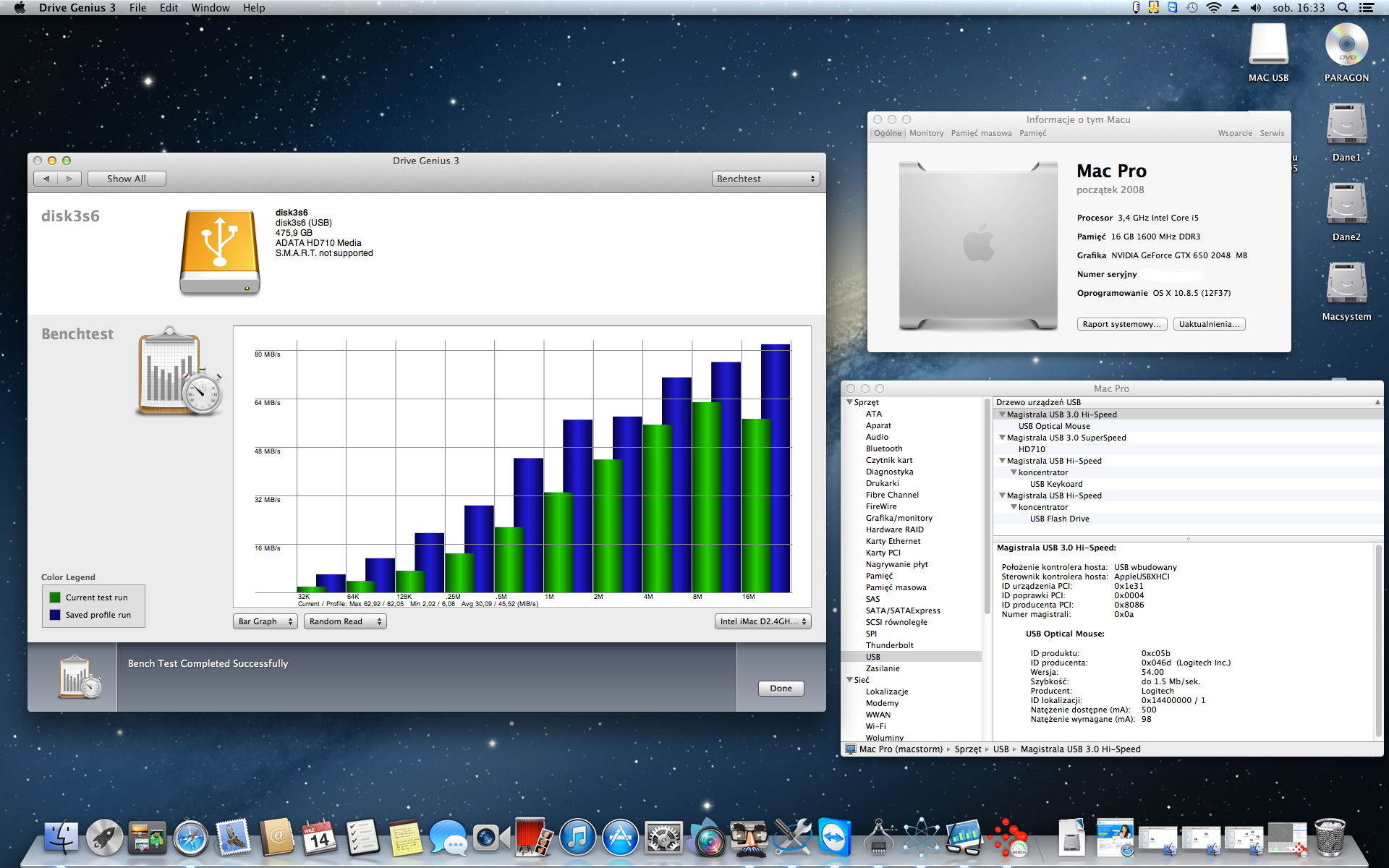Open Notification Center from the menu bar
Viewport: 1389px width, 868px height.
[1367, 8]
